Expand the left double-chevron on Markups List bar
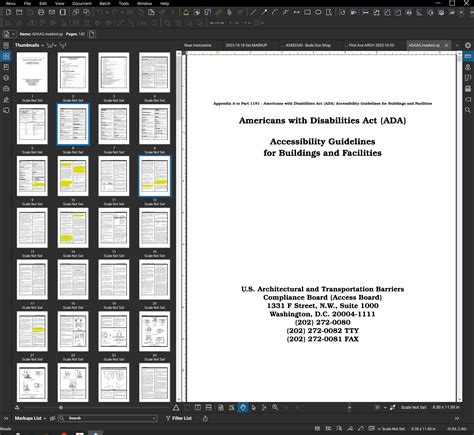The height and width of the screenshot is (435, 474). pos(6,418)
